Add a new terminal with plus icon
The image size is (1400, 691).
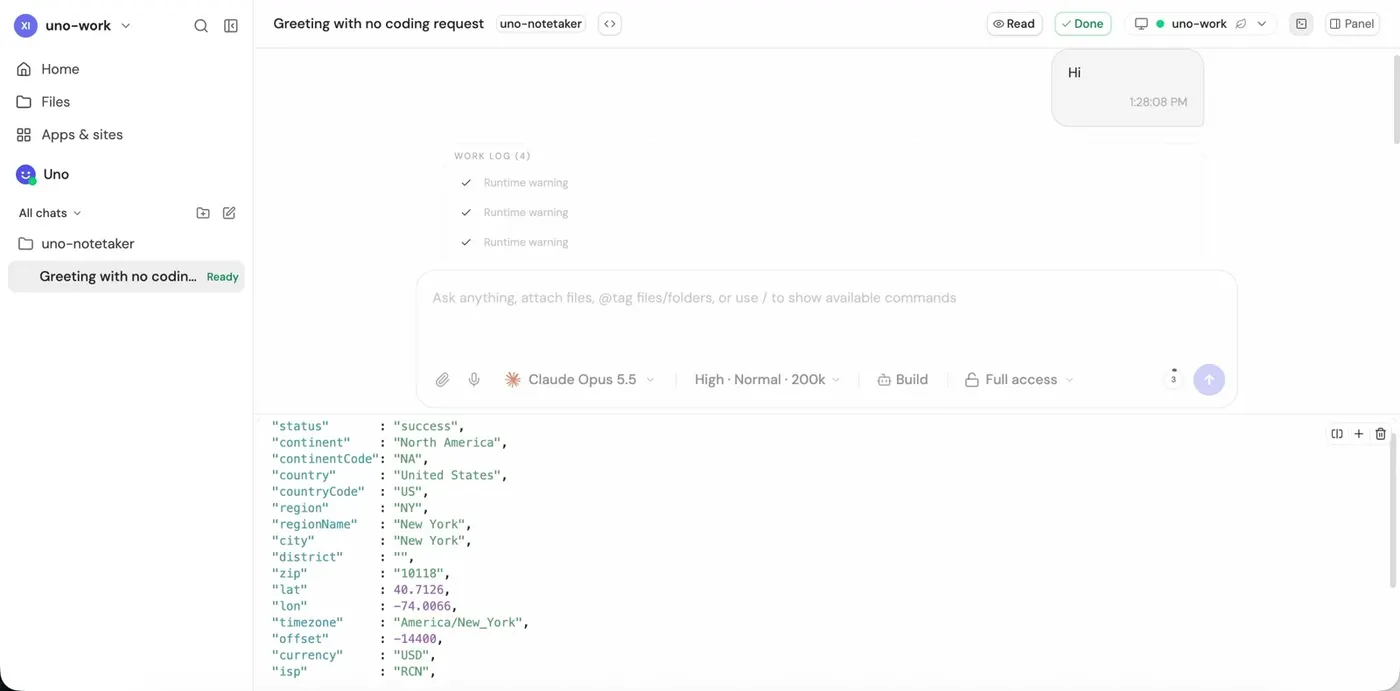[1359, 434]
